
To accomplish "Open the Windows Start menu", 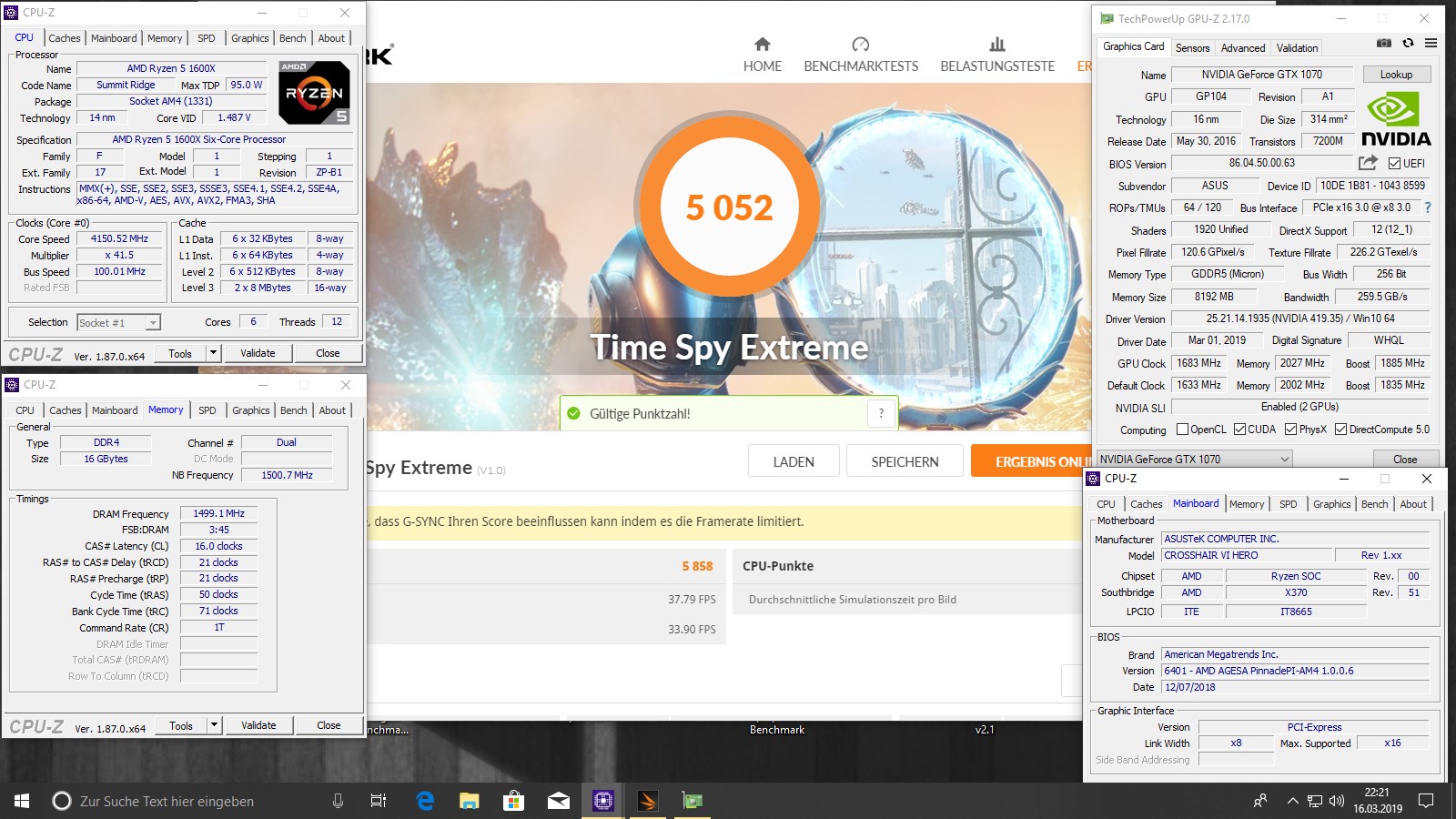I will (22, 801).
